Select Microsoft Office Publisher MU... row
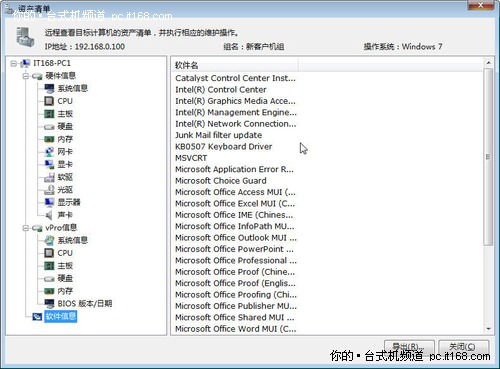 coord(235,306)
